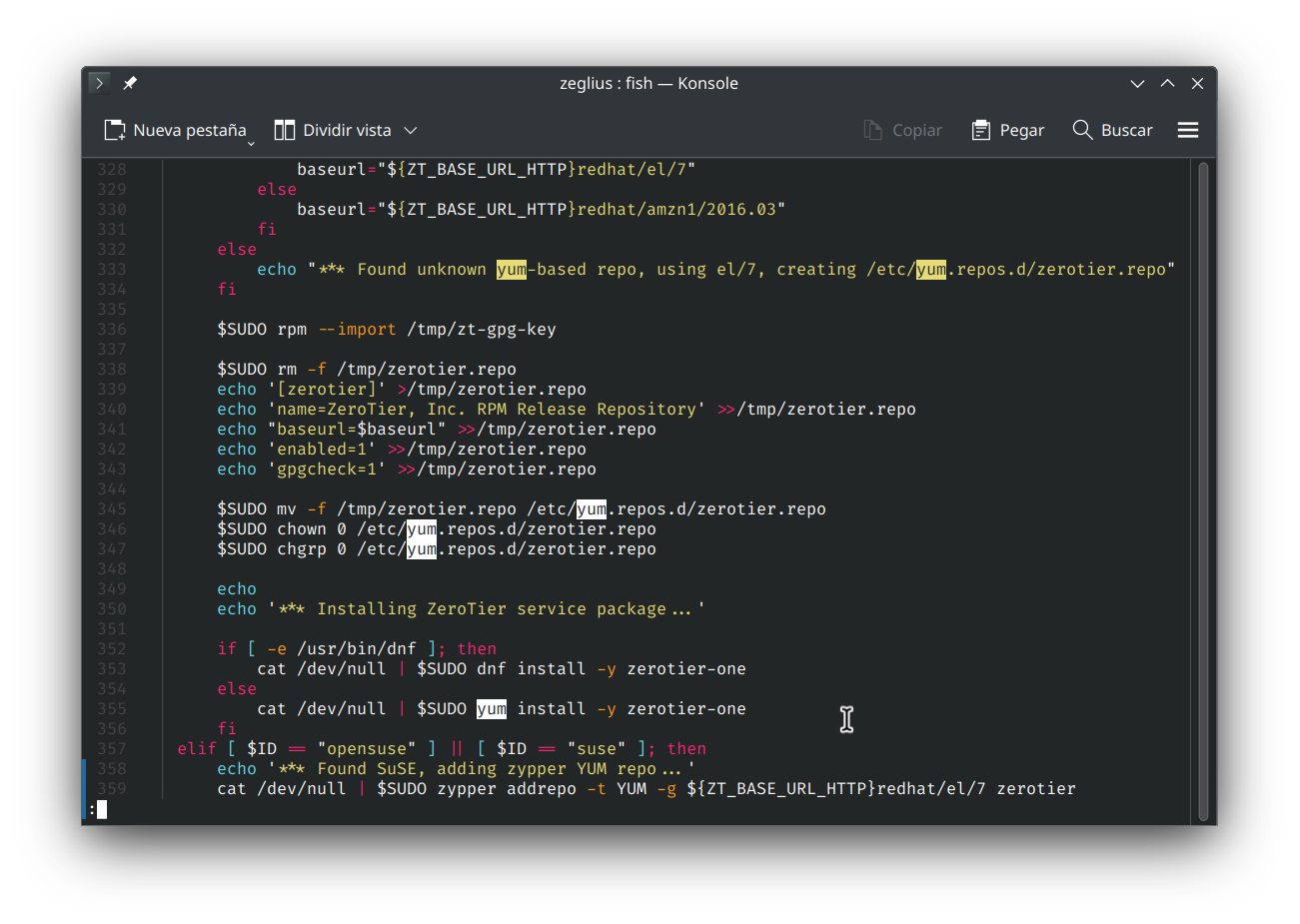Click highlighted 'yum' in 'yum install' line

coord(492,709)
